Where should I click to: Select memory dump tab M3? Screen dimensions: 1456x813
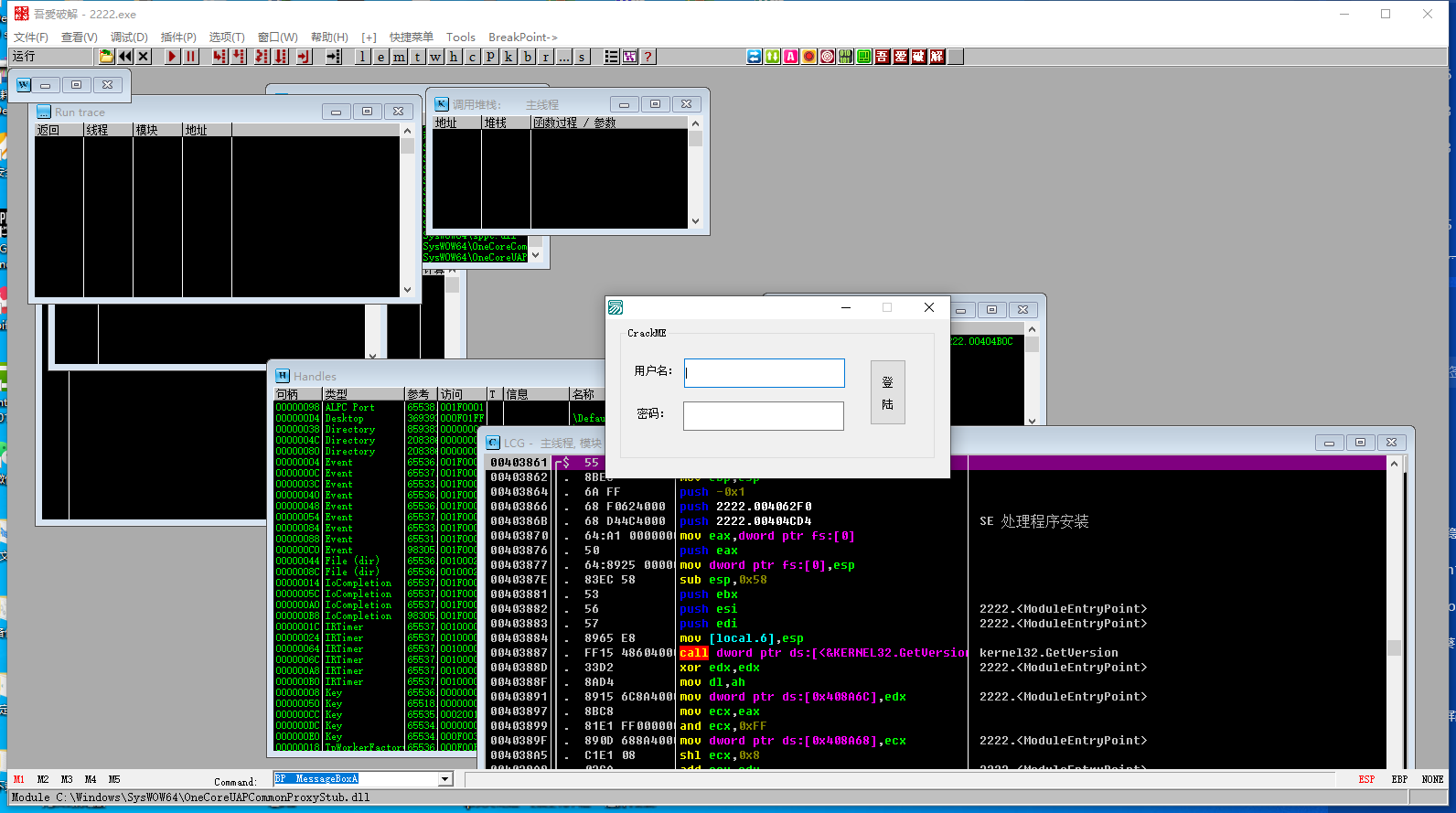point(67,780)
